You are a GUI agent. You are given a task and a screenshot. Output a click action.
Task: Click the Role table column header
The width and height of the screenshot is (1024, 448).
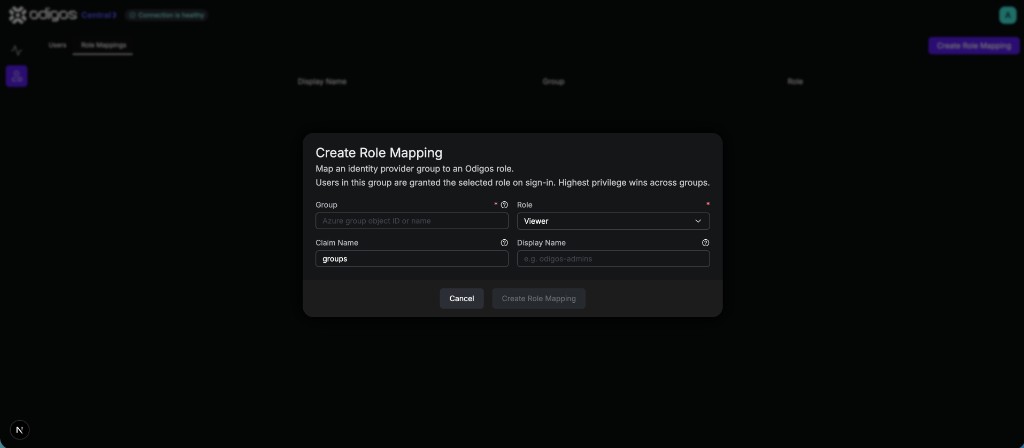coord(795,82)
